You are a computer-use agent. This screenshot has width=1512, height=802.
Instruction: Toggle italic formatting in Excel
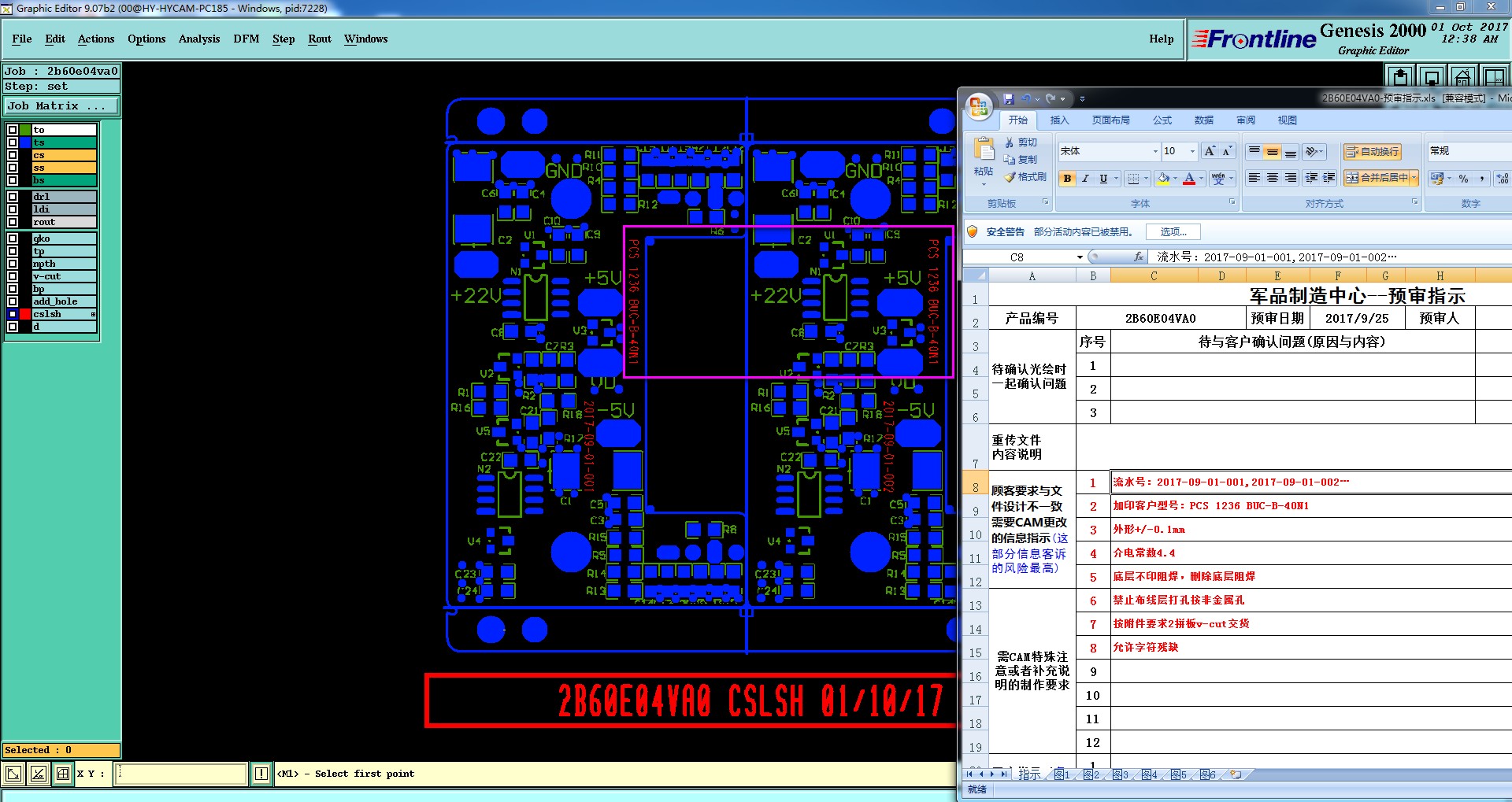pyautogui.click(x=1085, y=179)
